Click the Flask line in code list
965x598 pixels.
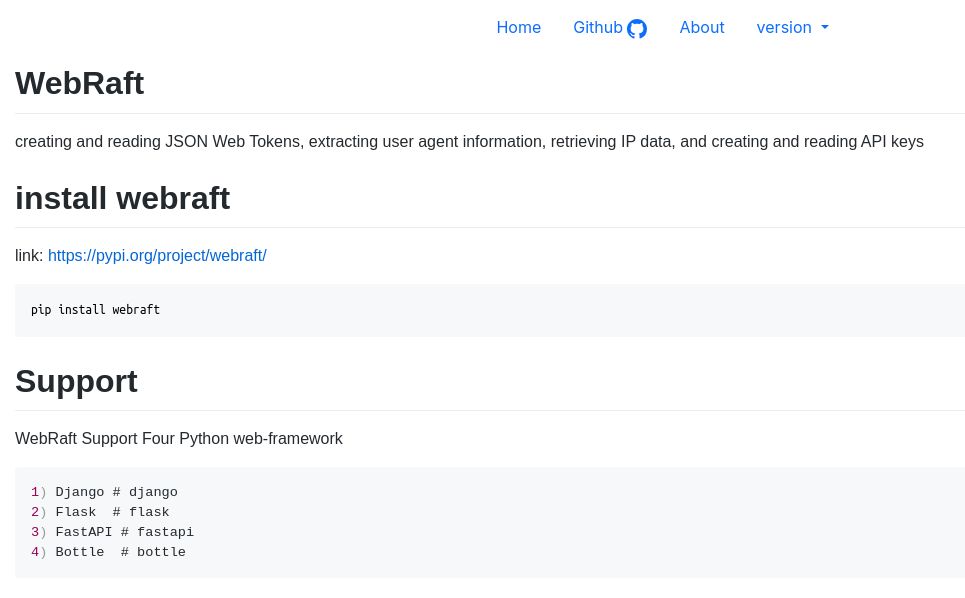coord(112,512)
